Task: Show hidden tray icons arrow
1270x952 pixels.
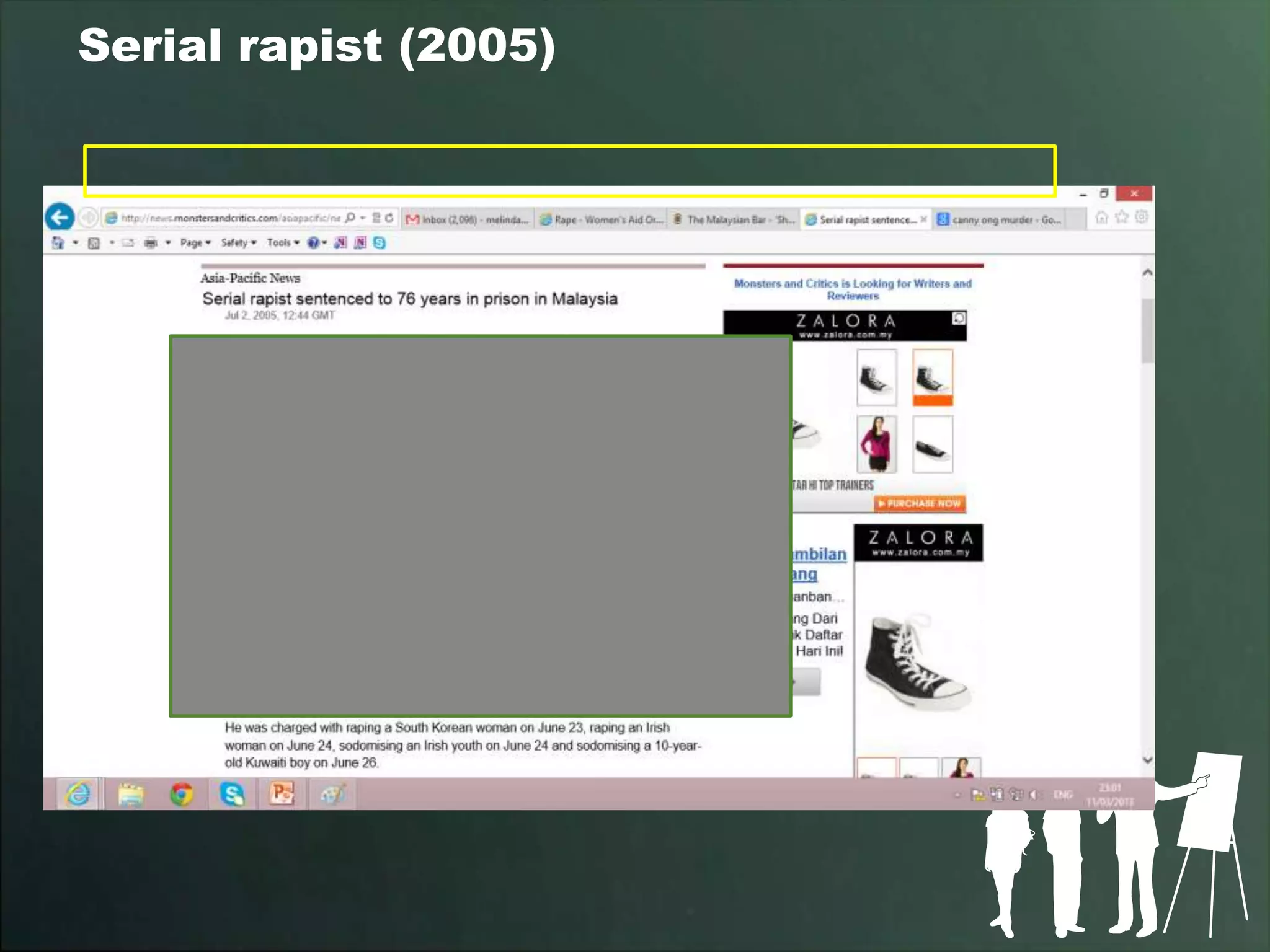Action: point(957,795)
